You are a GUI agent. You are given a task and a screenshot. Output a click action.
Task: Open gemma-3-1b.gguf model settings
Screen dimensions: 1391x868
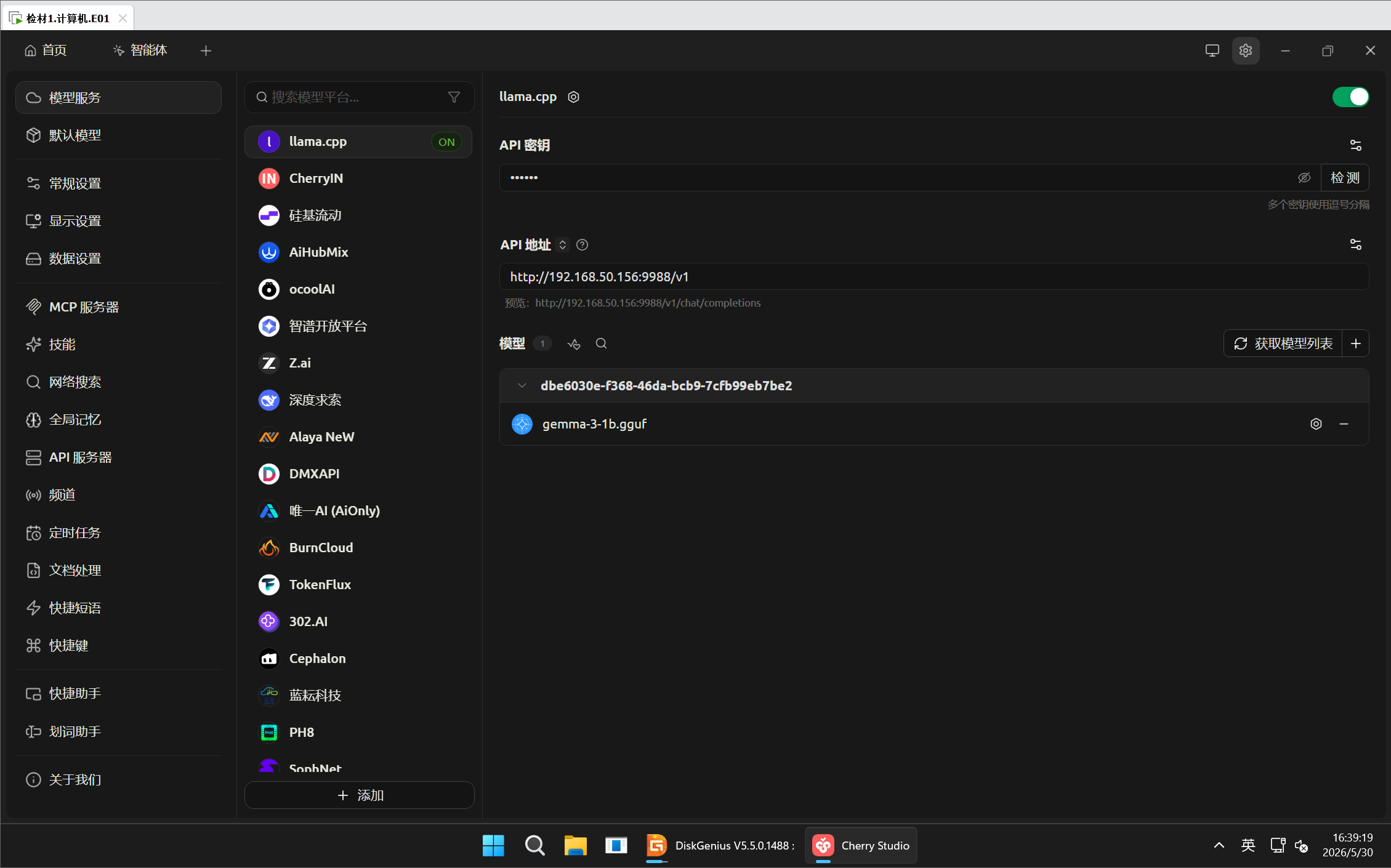click(x=1316, y=424)
